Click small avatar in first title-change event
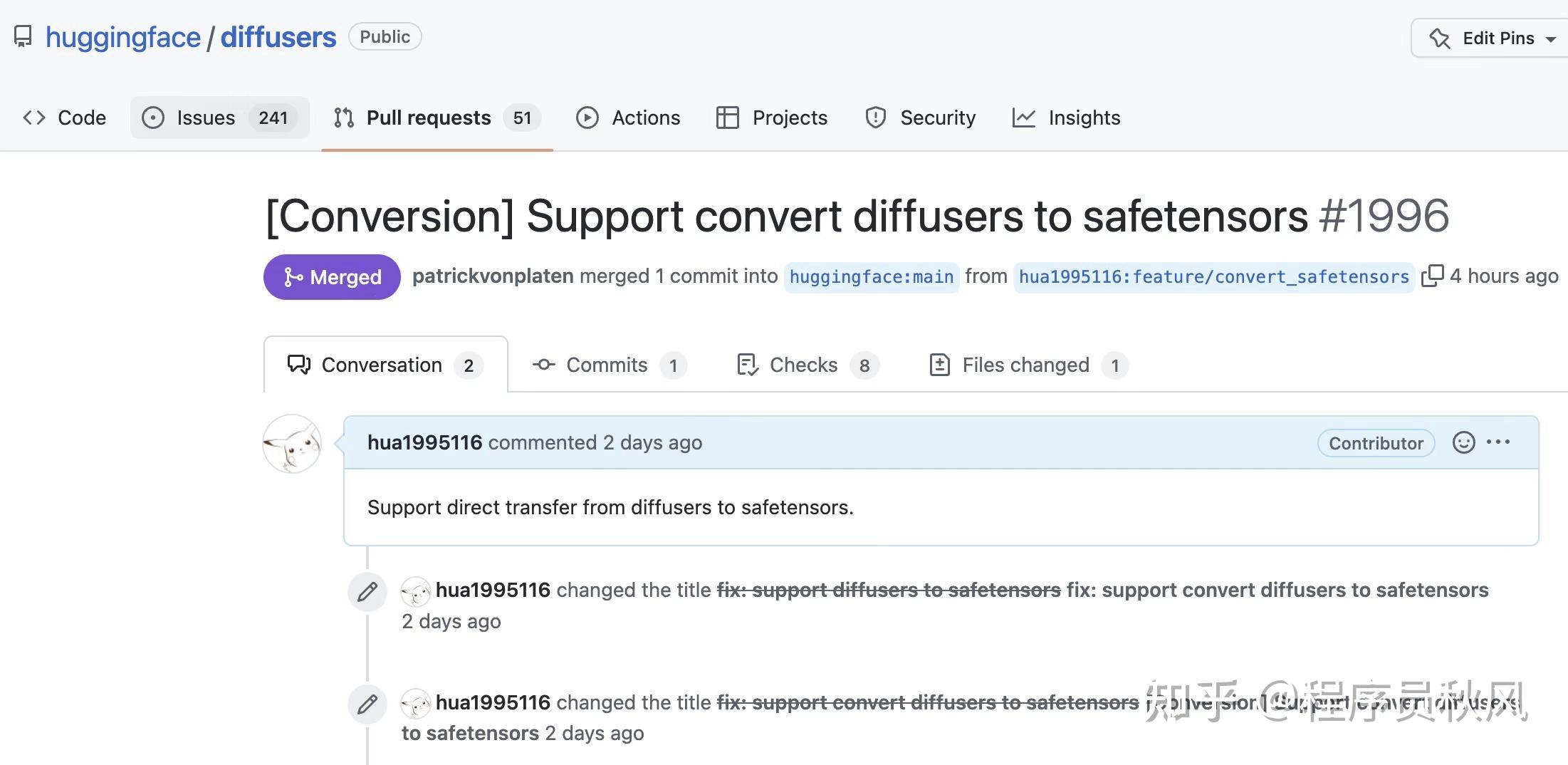 pos(415,591)
